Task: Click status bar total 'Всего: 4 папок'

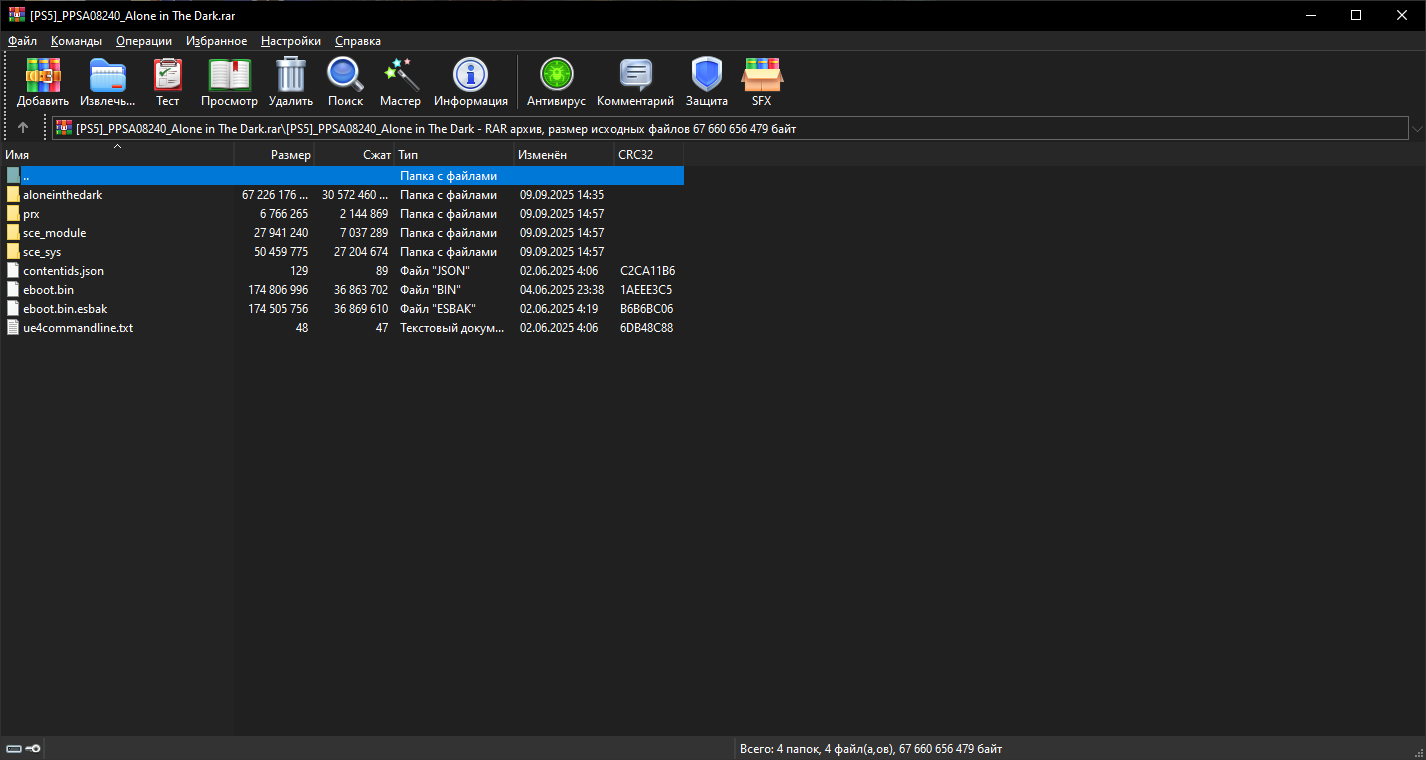Action: [x=781, y=749]
